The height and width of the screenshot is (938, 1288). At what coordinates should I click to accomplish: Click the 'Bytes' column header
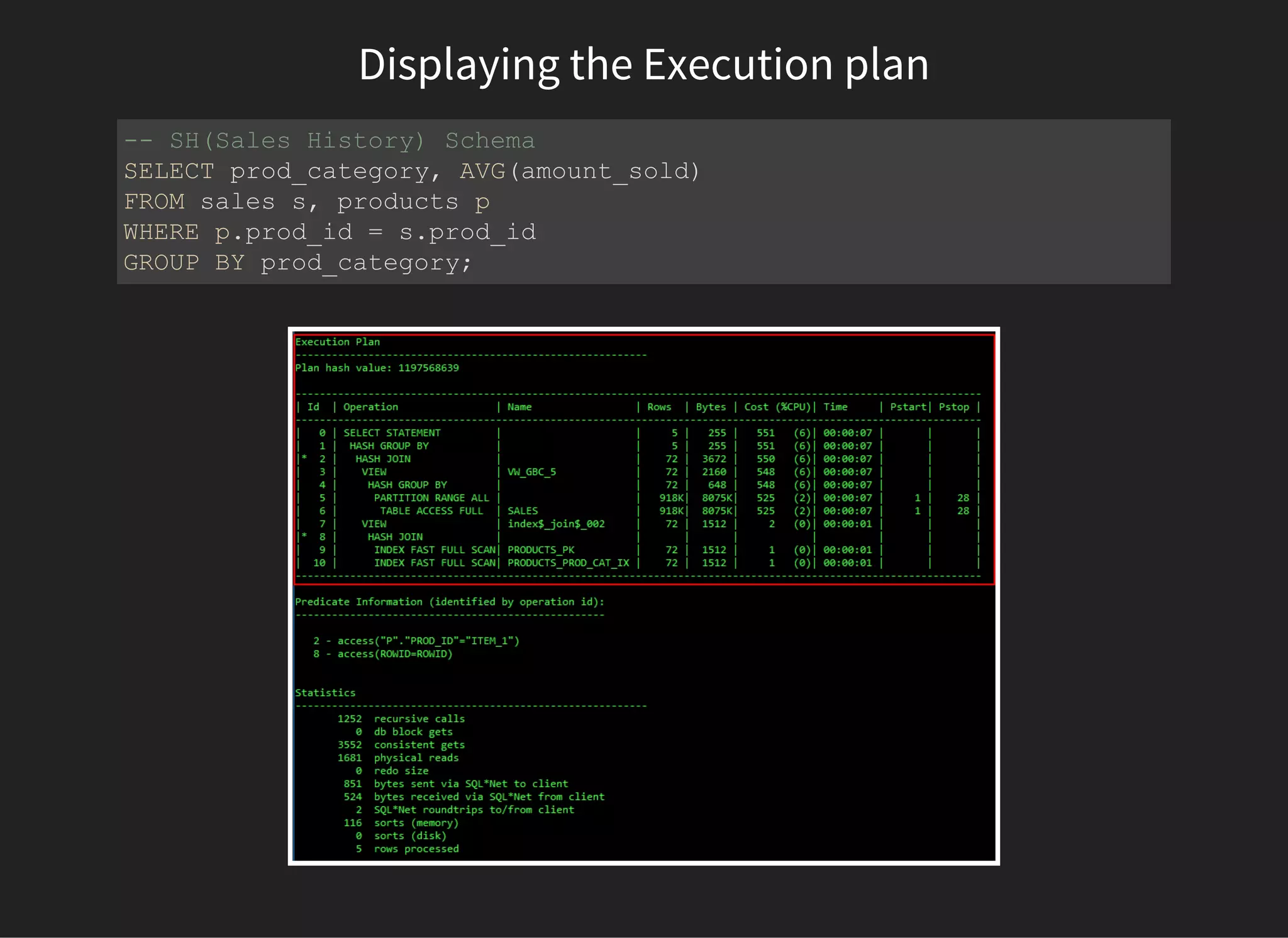pyautogui.click(x=711, y=407)
